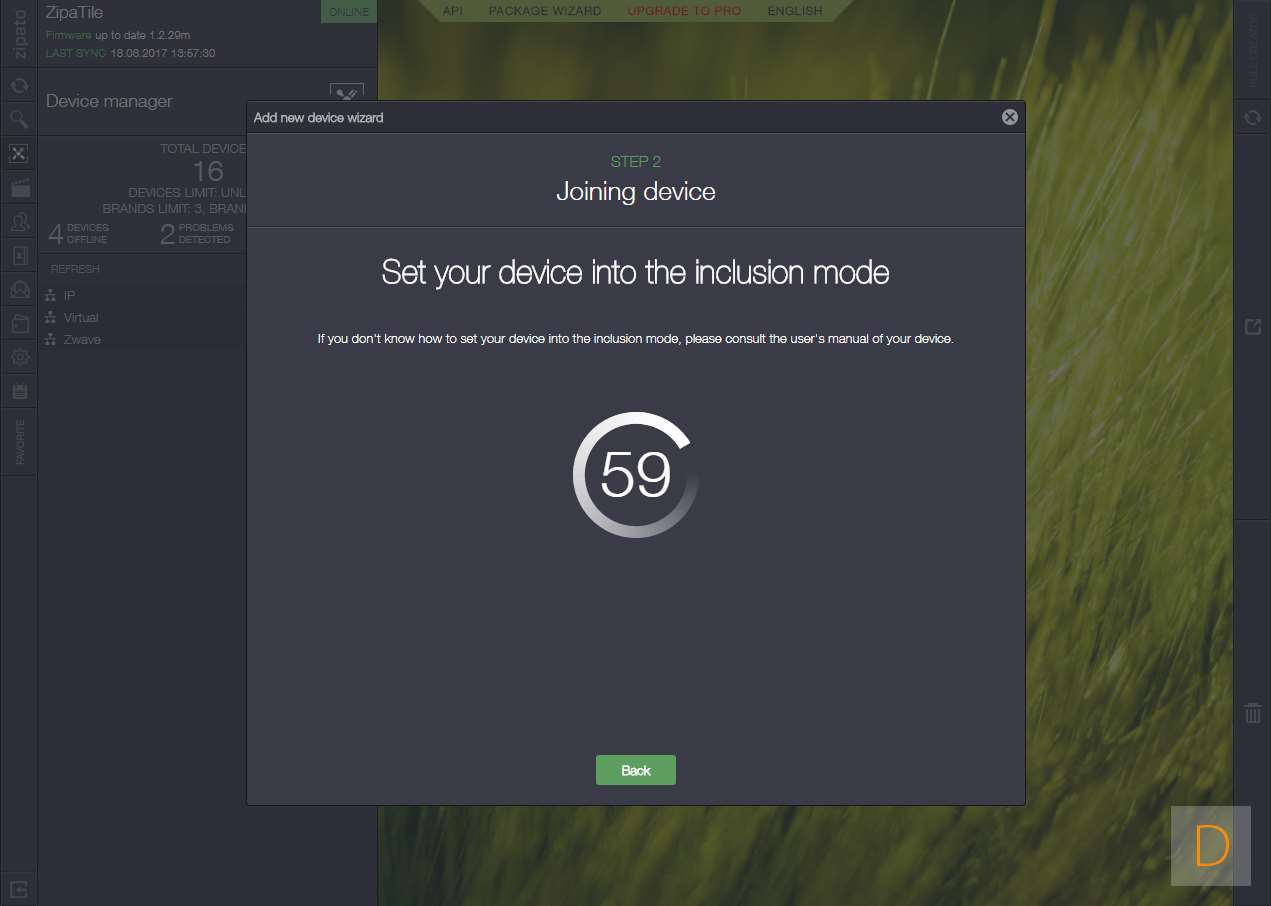This screenshot has width=1271, height=906.
Task: Click the Firmware link under ZipaTile
Action: [69, 35]
